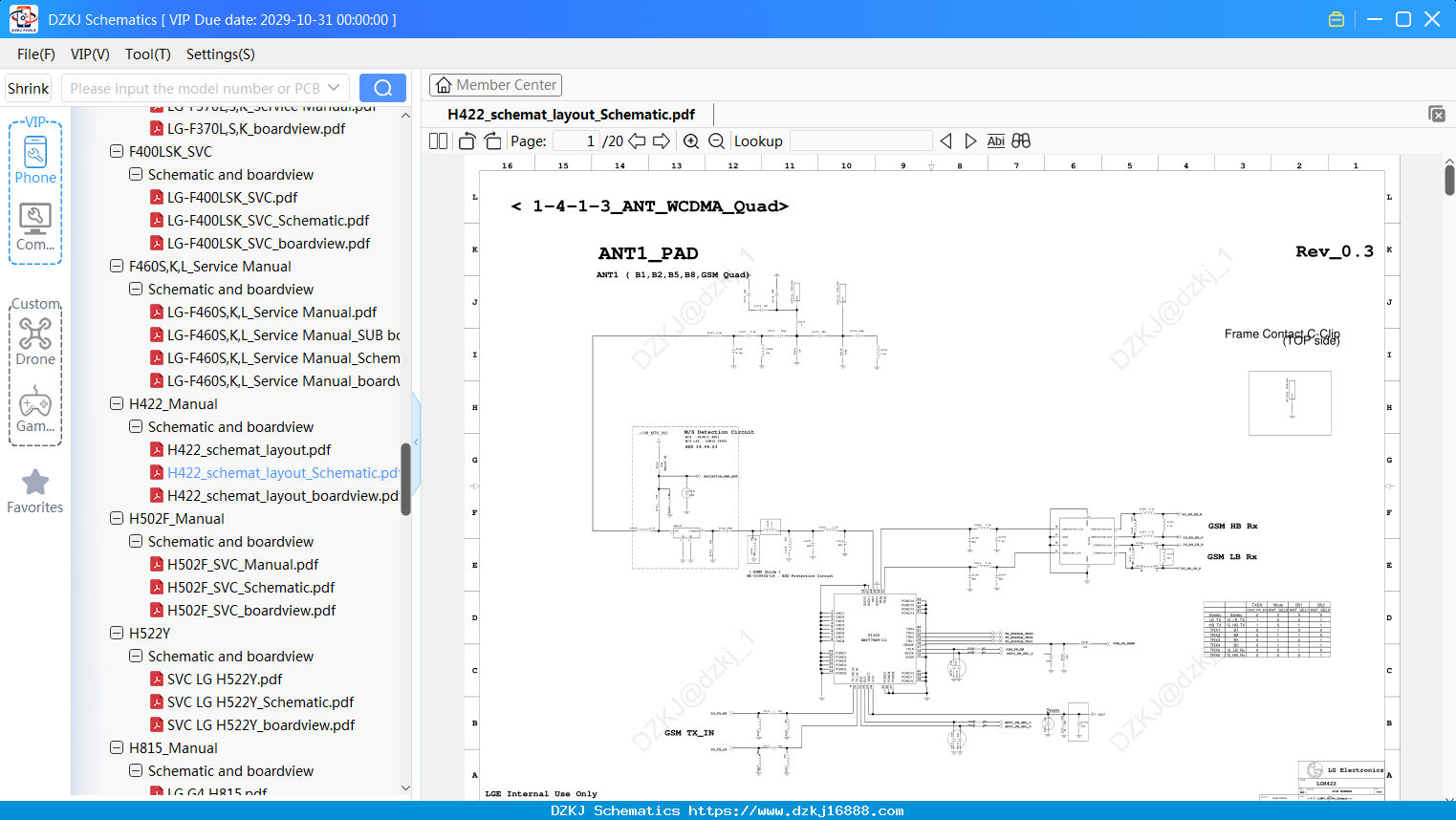Go to next page arrow
Screen dimensions: 1456x820
tap(661, 141)
